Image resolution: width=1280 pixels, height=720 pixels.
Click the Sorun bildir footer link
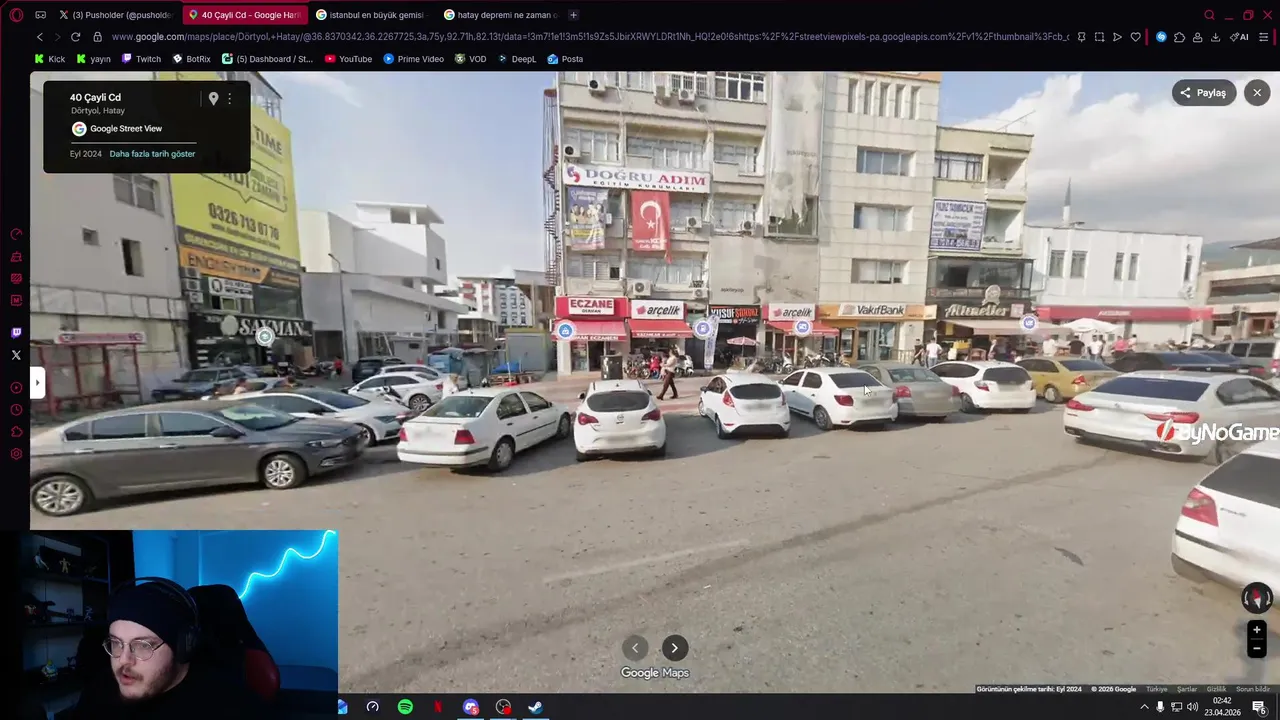click(1252, 689)
